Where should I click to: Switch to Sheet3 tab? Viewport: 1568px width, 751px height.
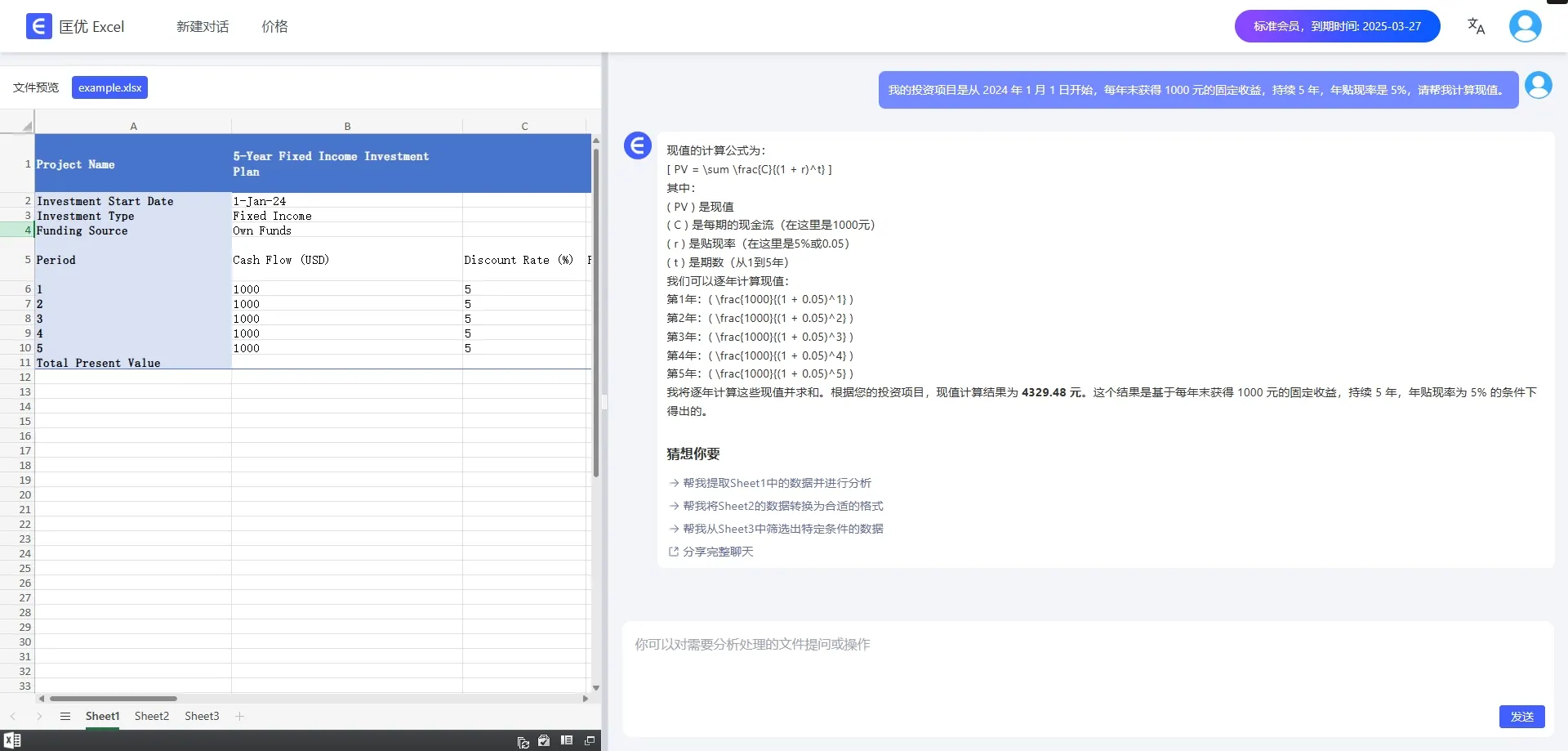[202, 716]
